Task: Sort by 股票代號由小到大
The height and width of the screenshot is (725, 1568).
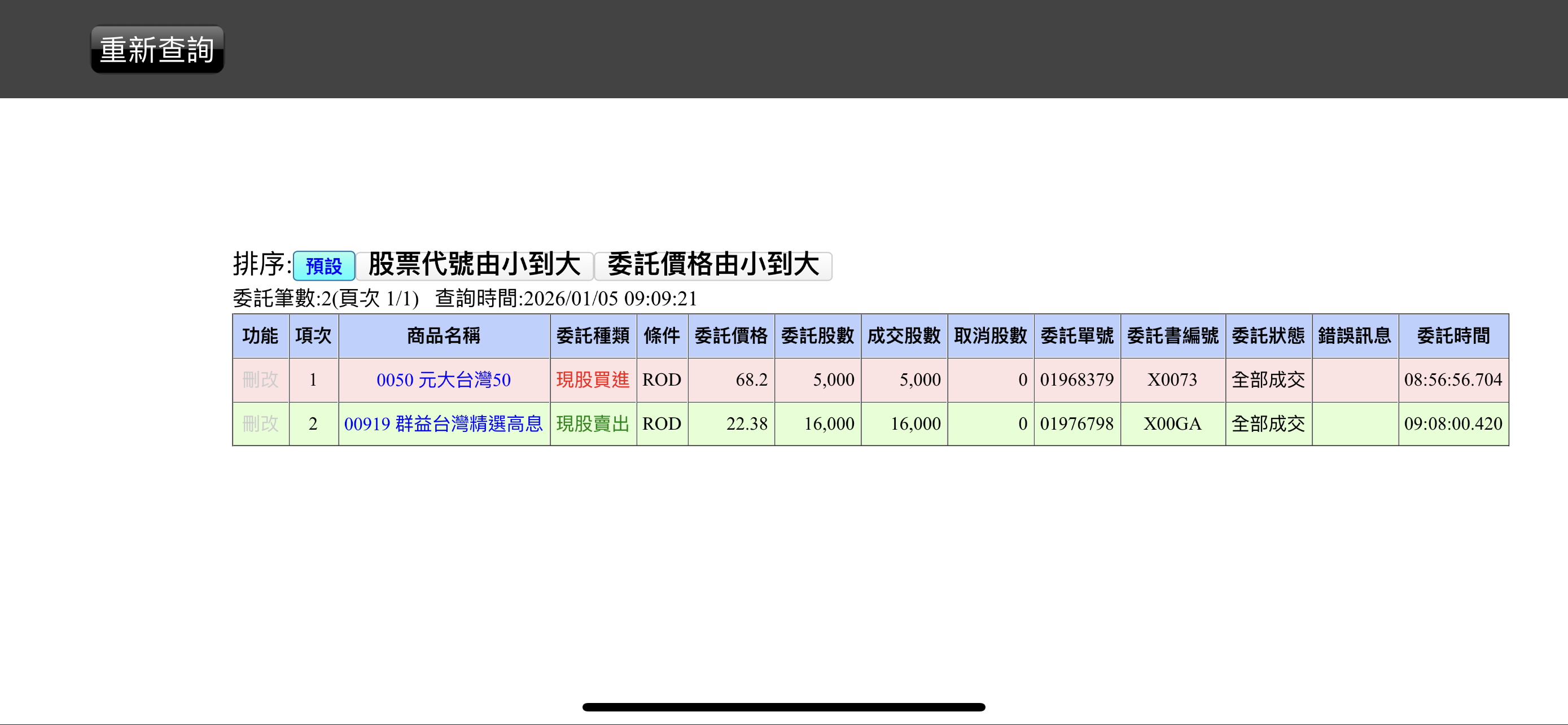Action: [474, 265]
